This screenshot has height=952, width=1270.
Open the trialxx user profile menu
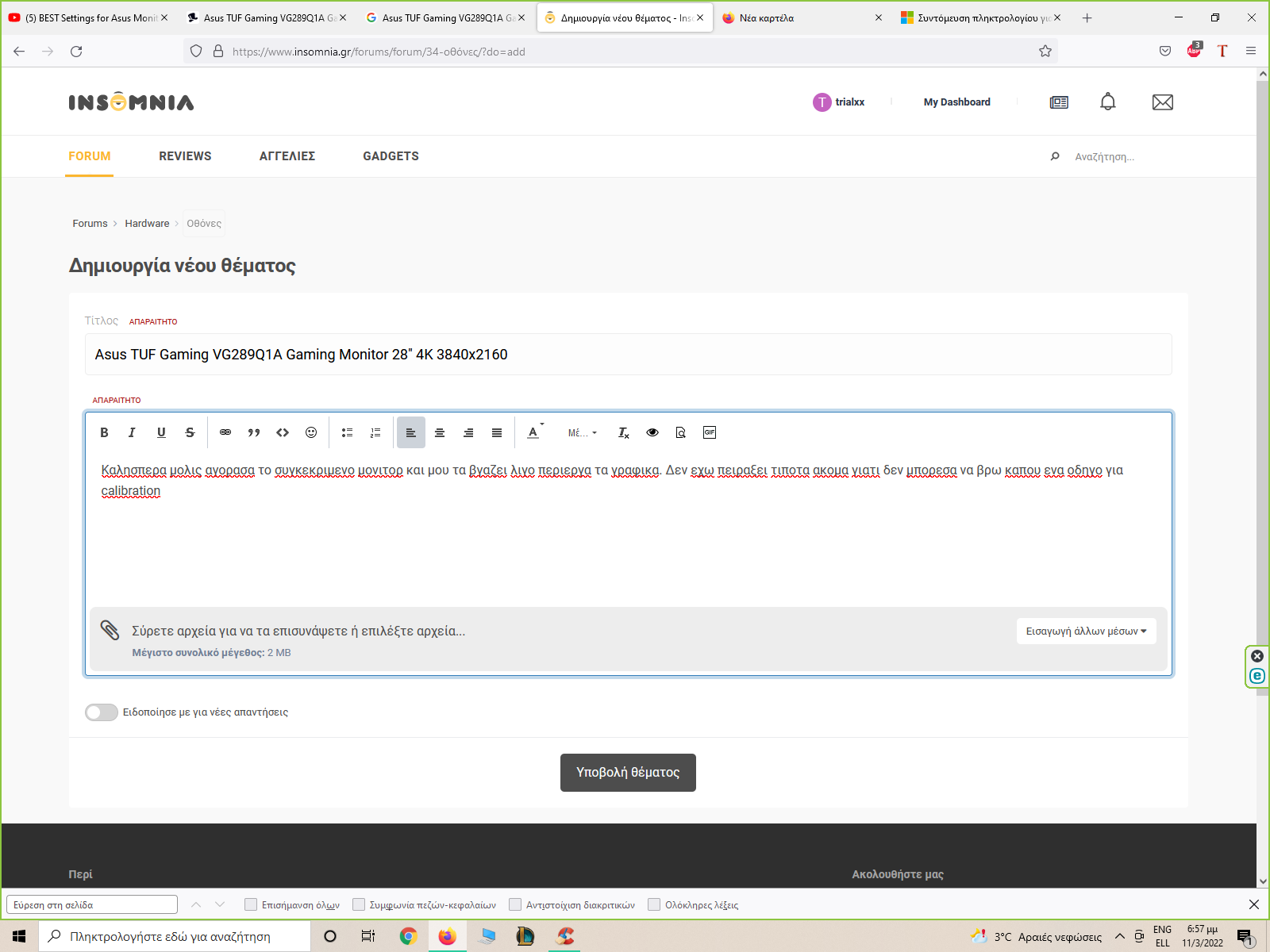tap(839, 102)
